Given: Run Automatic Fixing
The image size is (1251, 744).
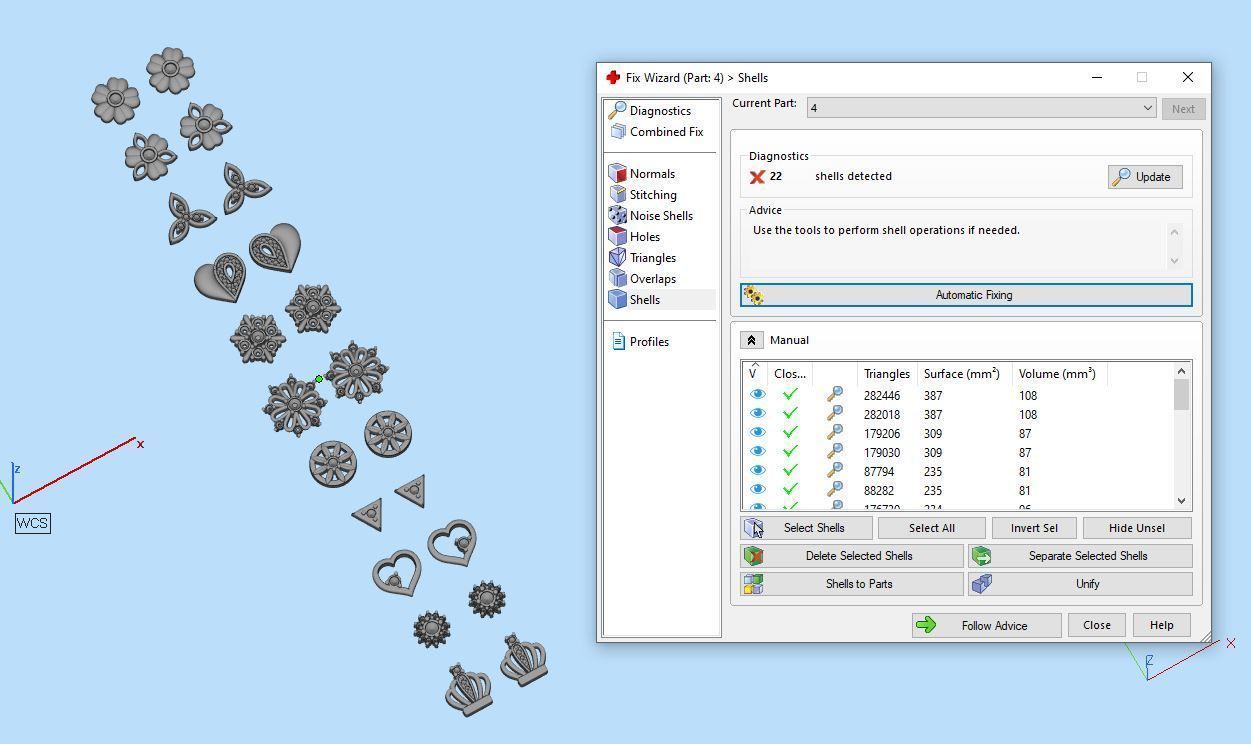Looking at the screenshot, I should coord(966,295).
